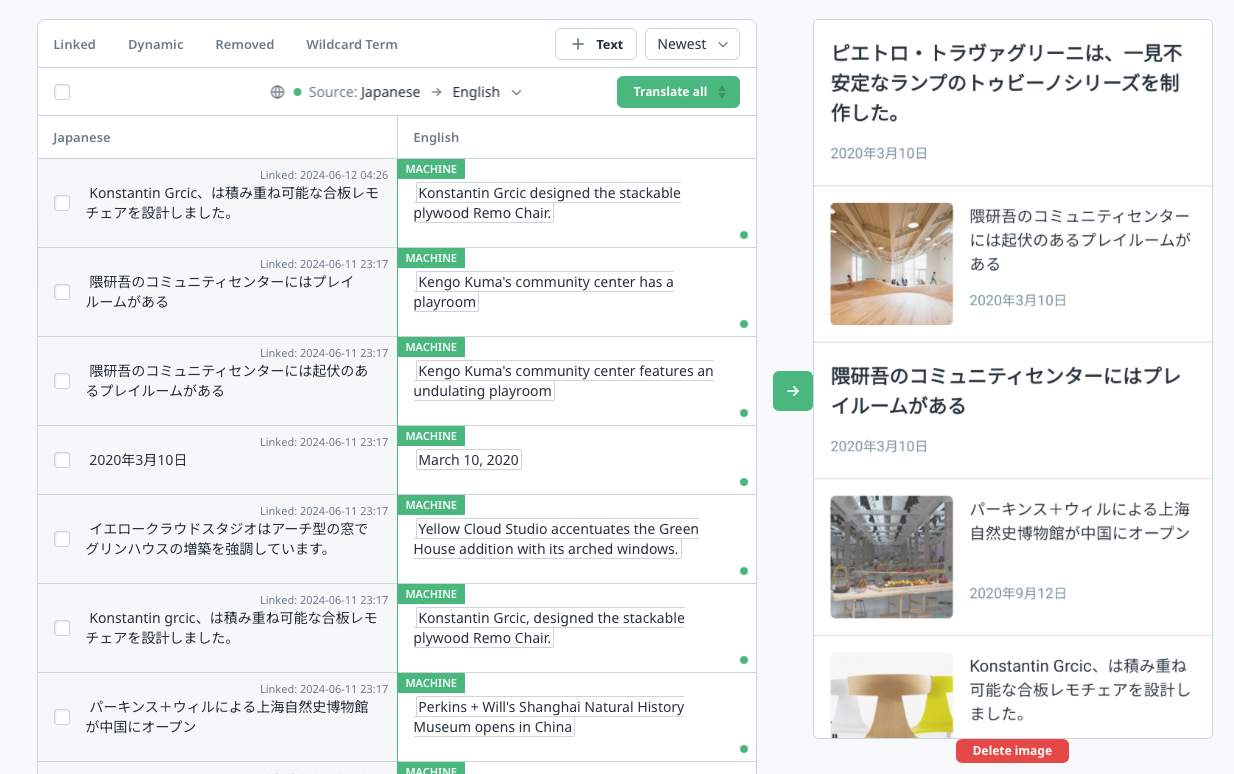Click the wooden playroom preview thumbnail
This screenshot has width=1234, height=774.
[892, 264]
